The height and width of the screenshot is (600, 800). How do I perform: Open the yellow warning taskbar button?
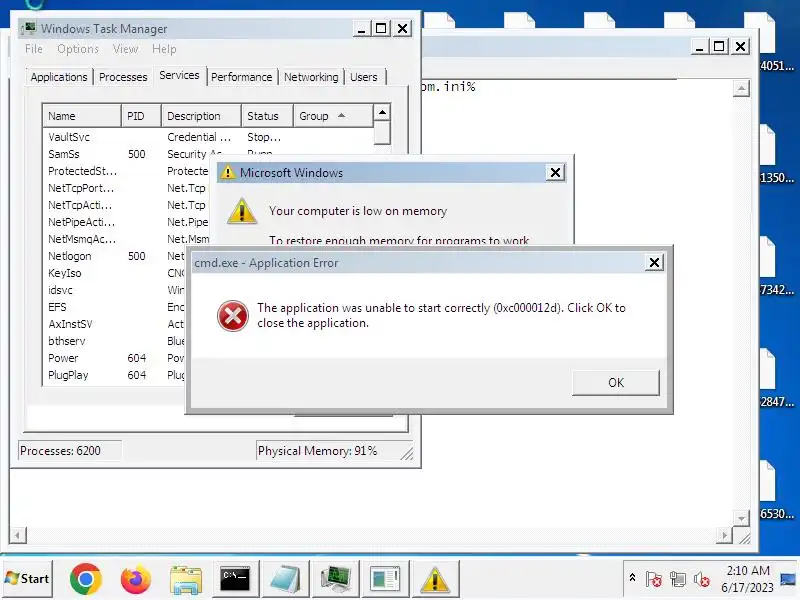435,579
